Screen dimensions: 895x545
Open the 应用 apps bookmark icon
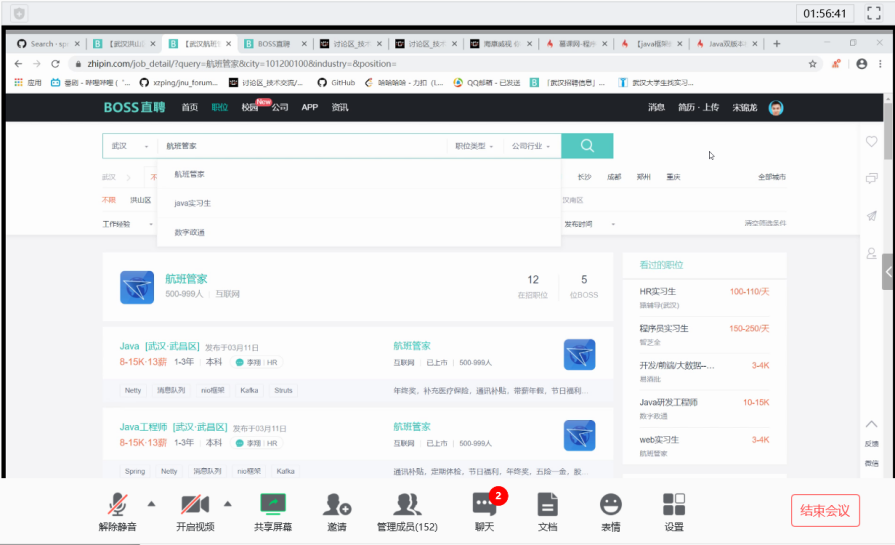[27, 83]
